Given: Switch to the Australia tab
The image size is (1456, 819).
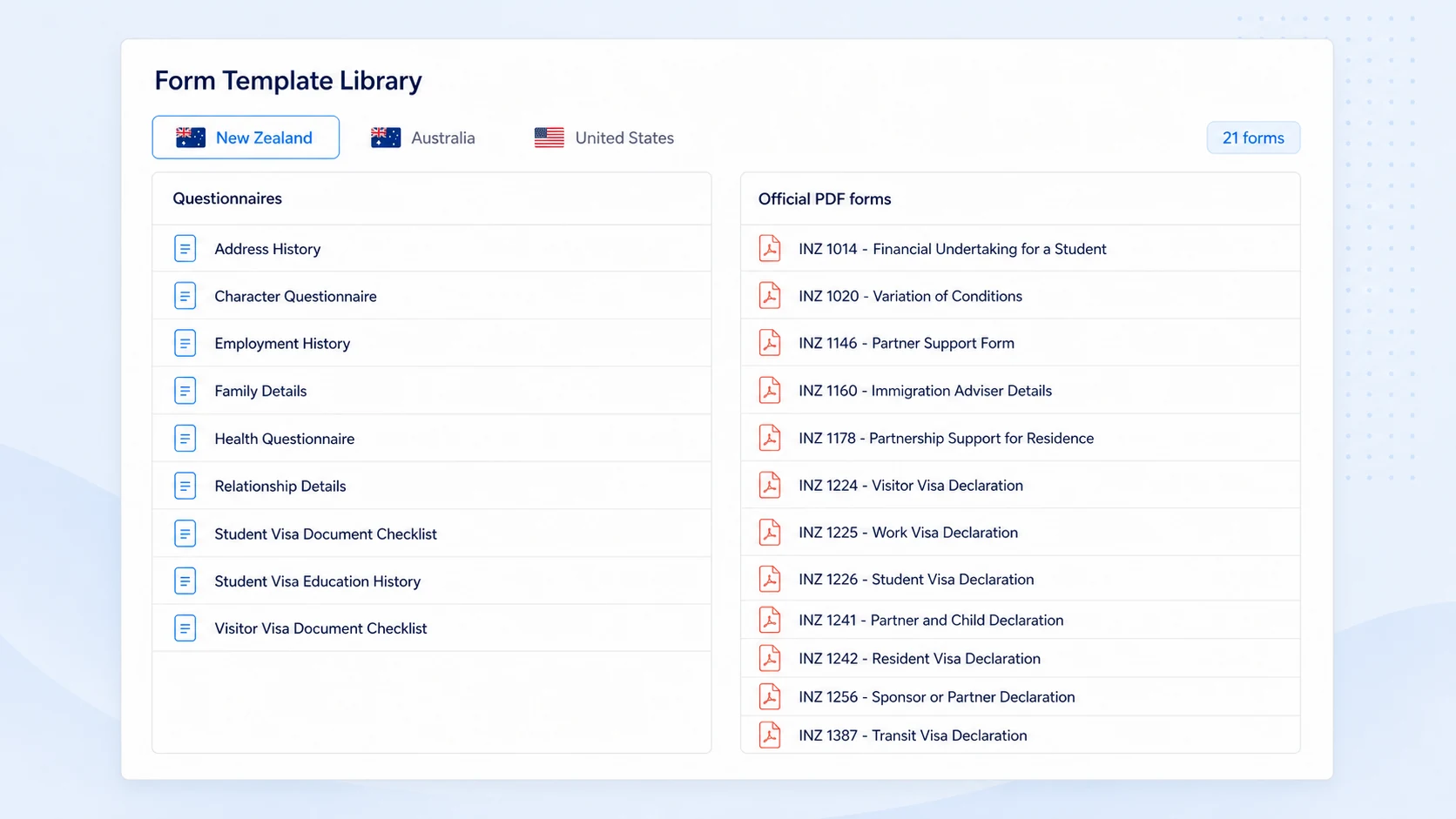Looking at the screenshot, I should [x=423, y=138].
